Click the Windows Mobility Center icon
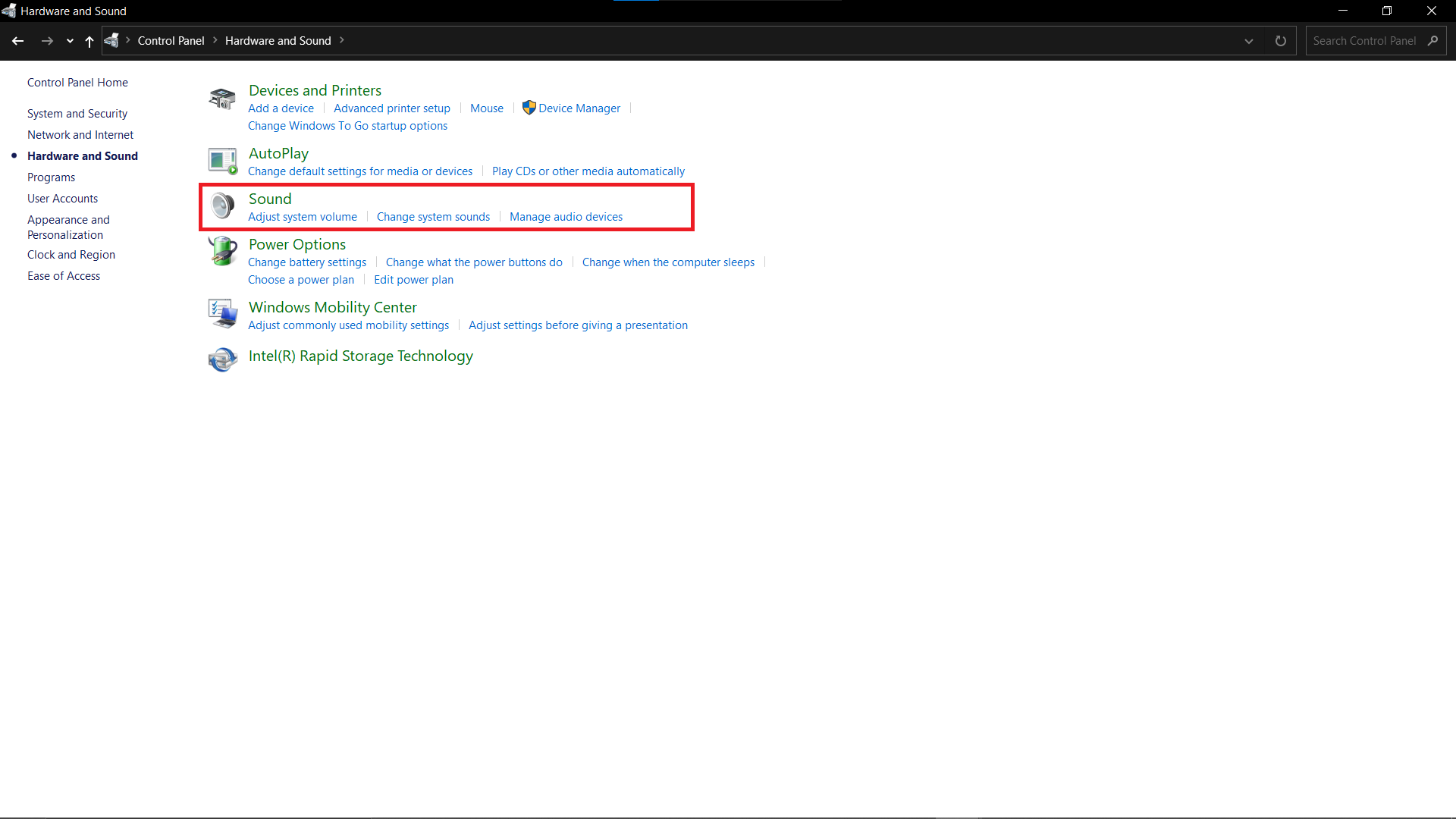This screenshot has width=1456, height=819. point(222,313)
